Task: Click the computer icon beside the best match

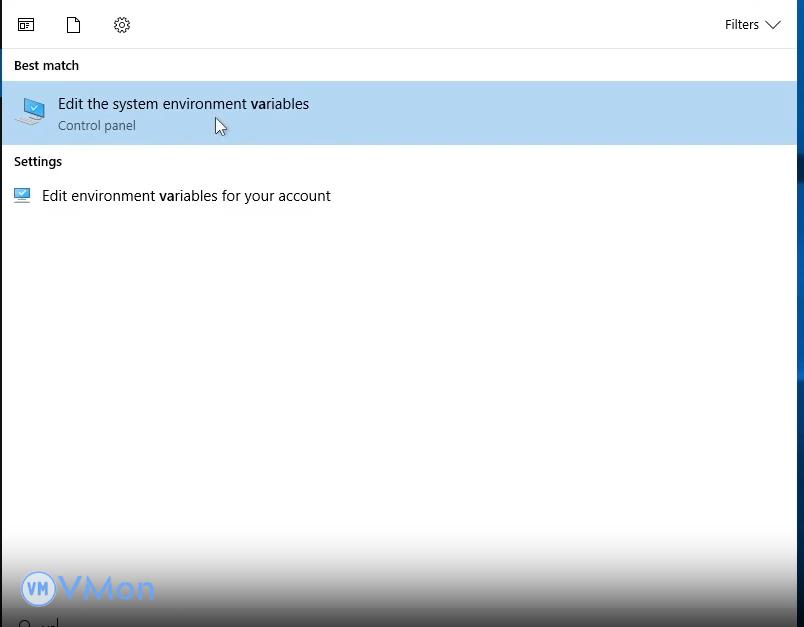Action: point(31,112)
